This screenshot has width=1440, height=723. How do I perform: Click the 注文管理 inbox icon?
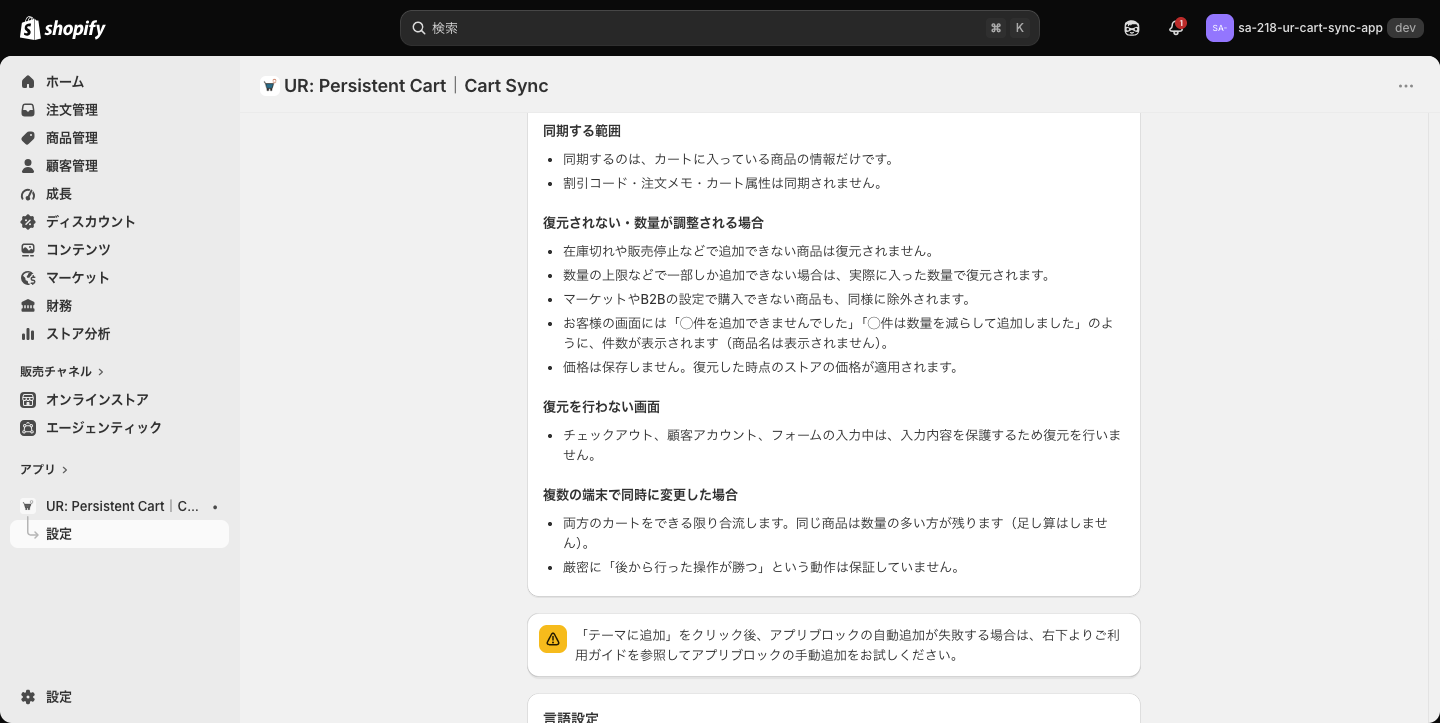coord(28,110)
